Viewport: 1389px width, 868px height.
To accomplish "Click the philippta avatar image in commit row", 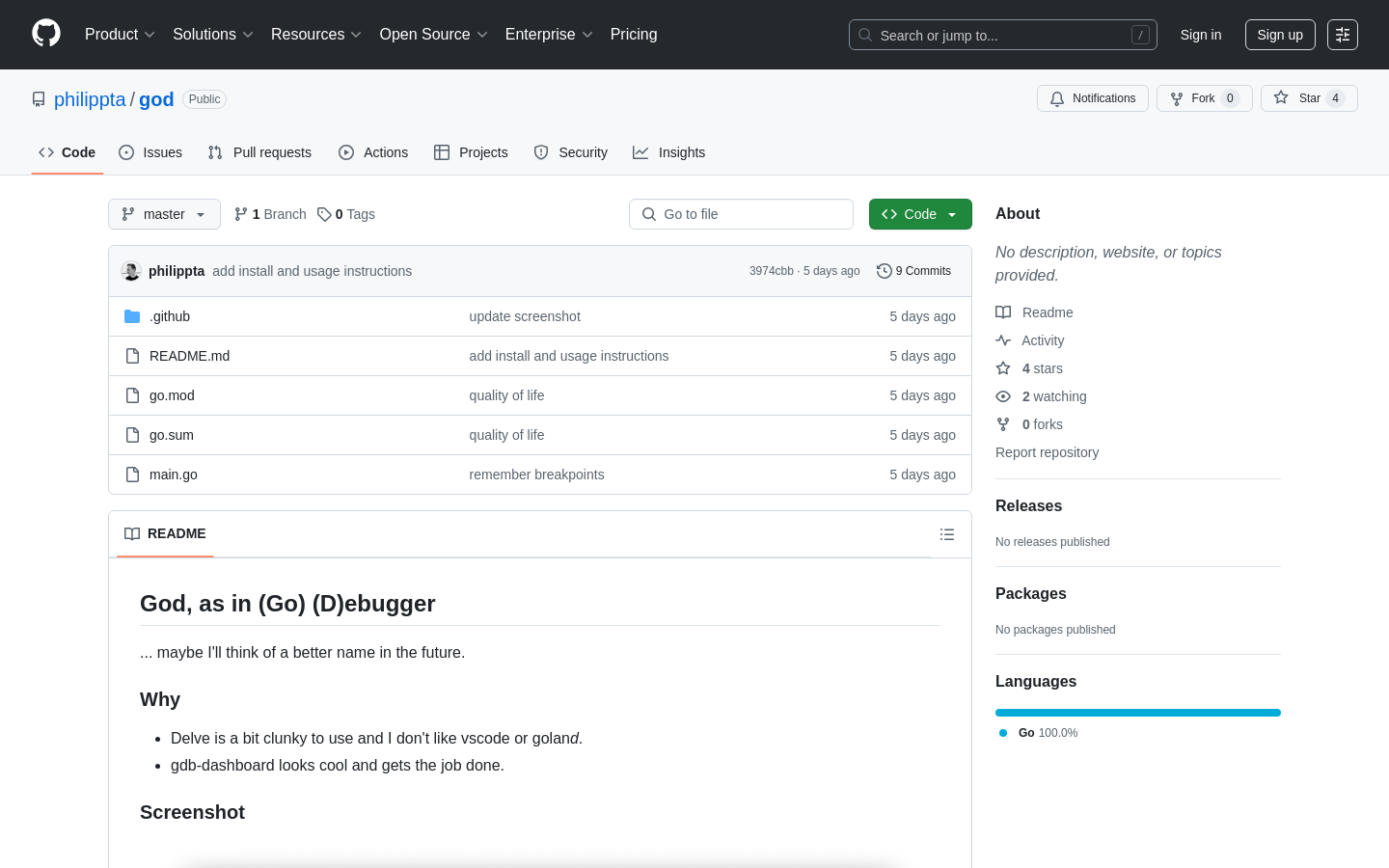I will click(131, 271).
